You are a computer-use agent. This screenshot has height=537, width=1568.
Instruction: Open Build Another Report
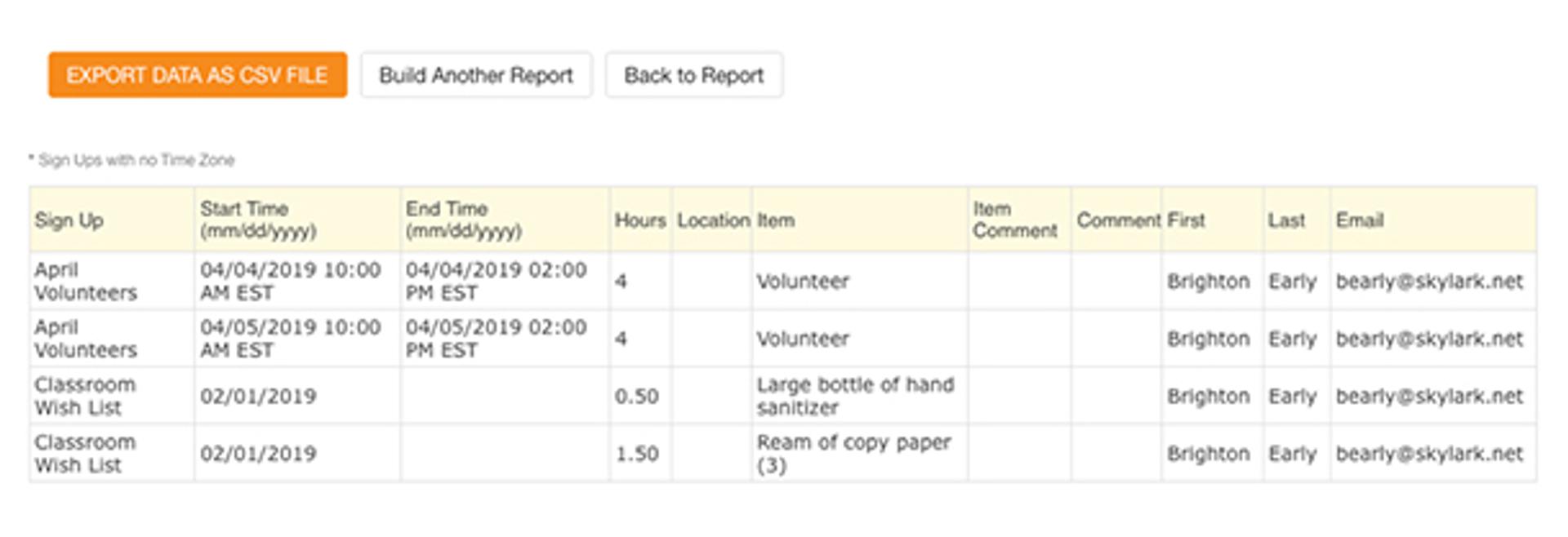click(476, 75)
